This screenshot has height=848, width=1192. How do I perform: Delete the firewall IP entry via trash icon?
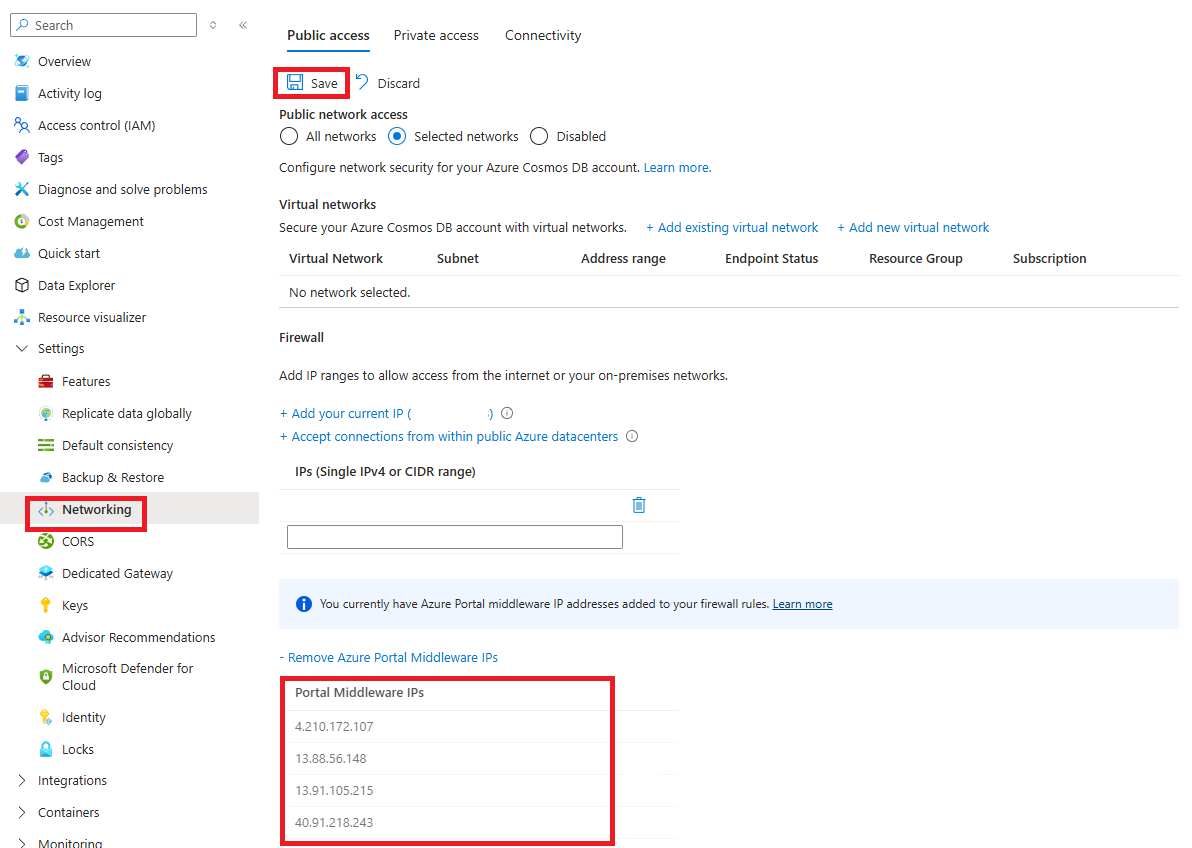coord(639,505)
